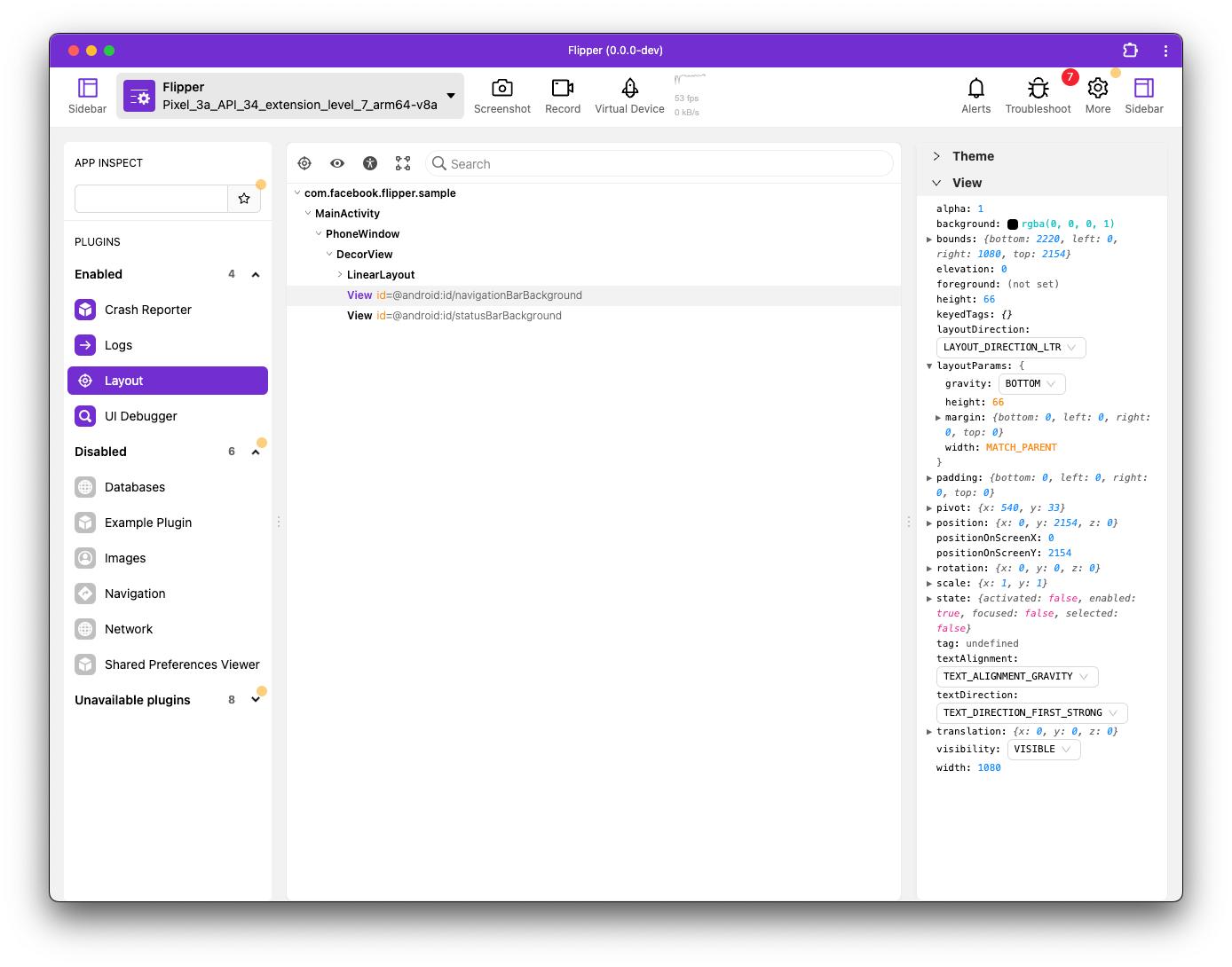Click the target picker icon in the layout toolbar
This screenshot has height=967, width=1232.
click(x=304, y=163)
